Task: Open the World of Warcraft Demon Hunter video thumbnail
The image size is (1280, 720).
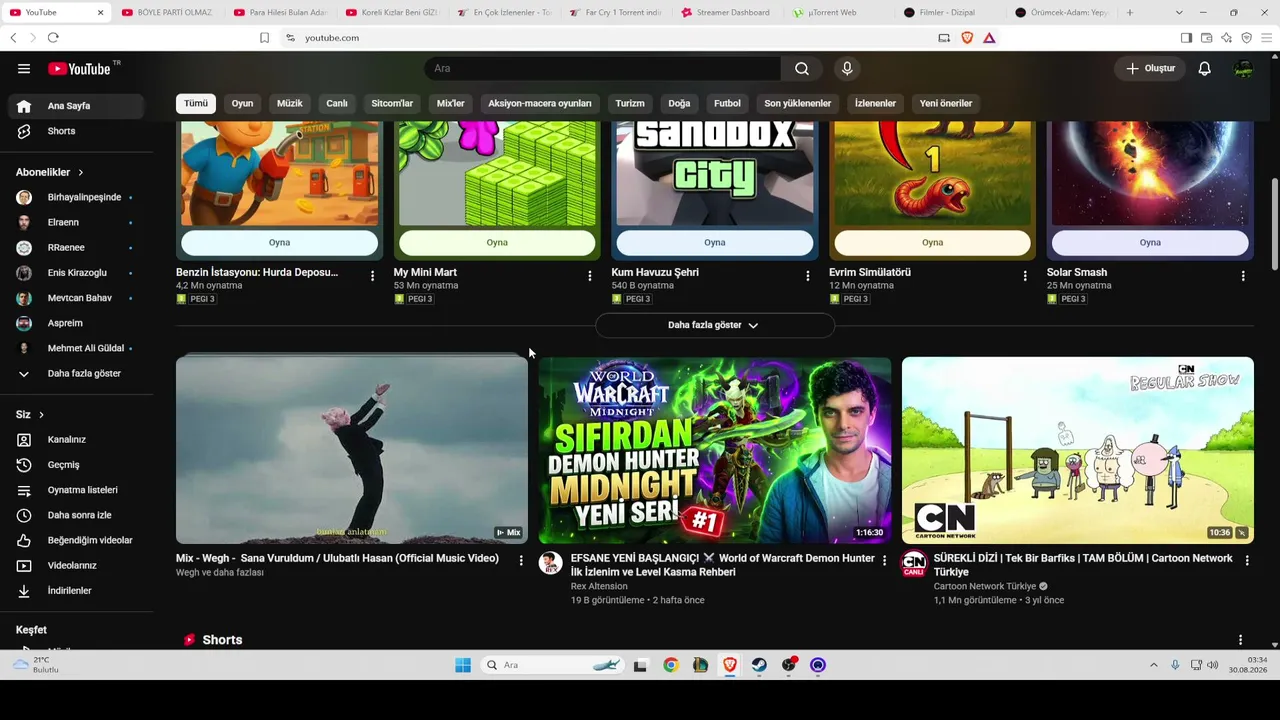Action: coord(715,450)
